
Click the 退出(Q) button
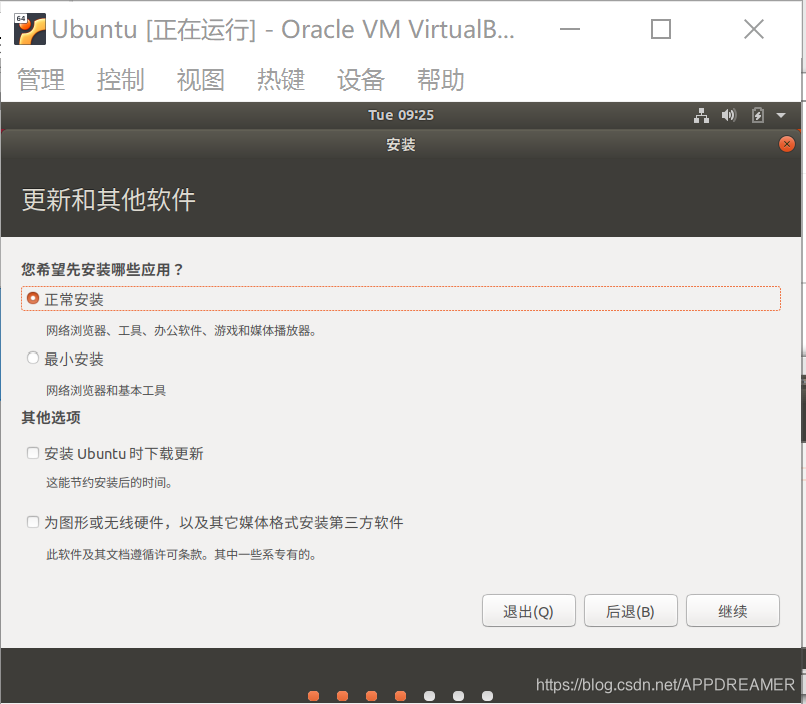528,611
